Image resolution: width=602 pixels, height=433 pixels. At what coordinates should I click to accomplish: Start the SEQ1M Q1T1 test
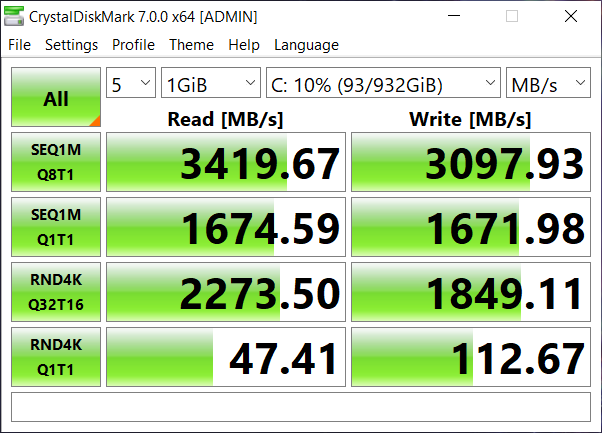point(56,227)
